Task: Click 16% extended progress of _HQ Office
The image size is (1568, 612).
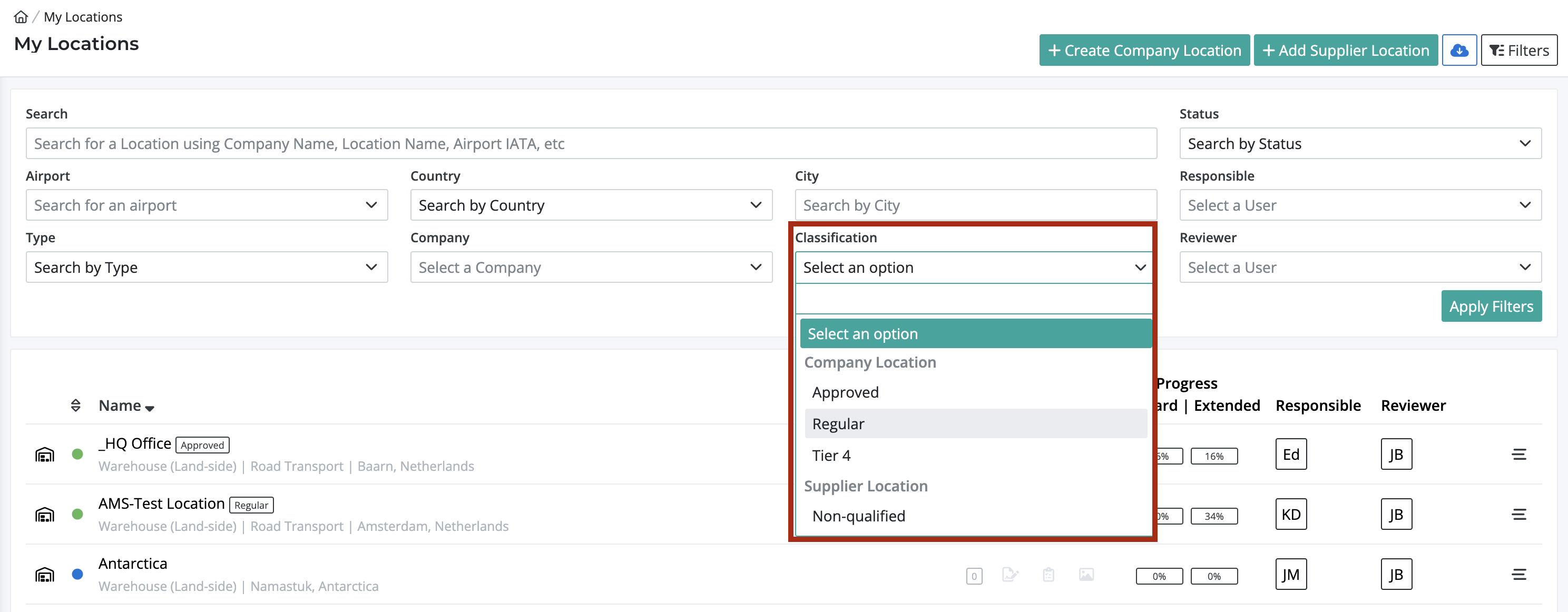Action: [x=1214, y=456]
